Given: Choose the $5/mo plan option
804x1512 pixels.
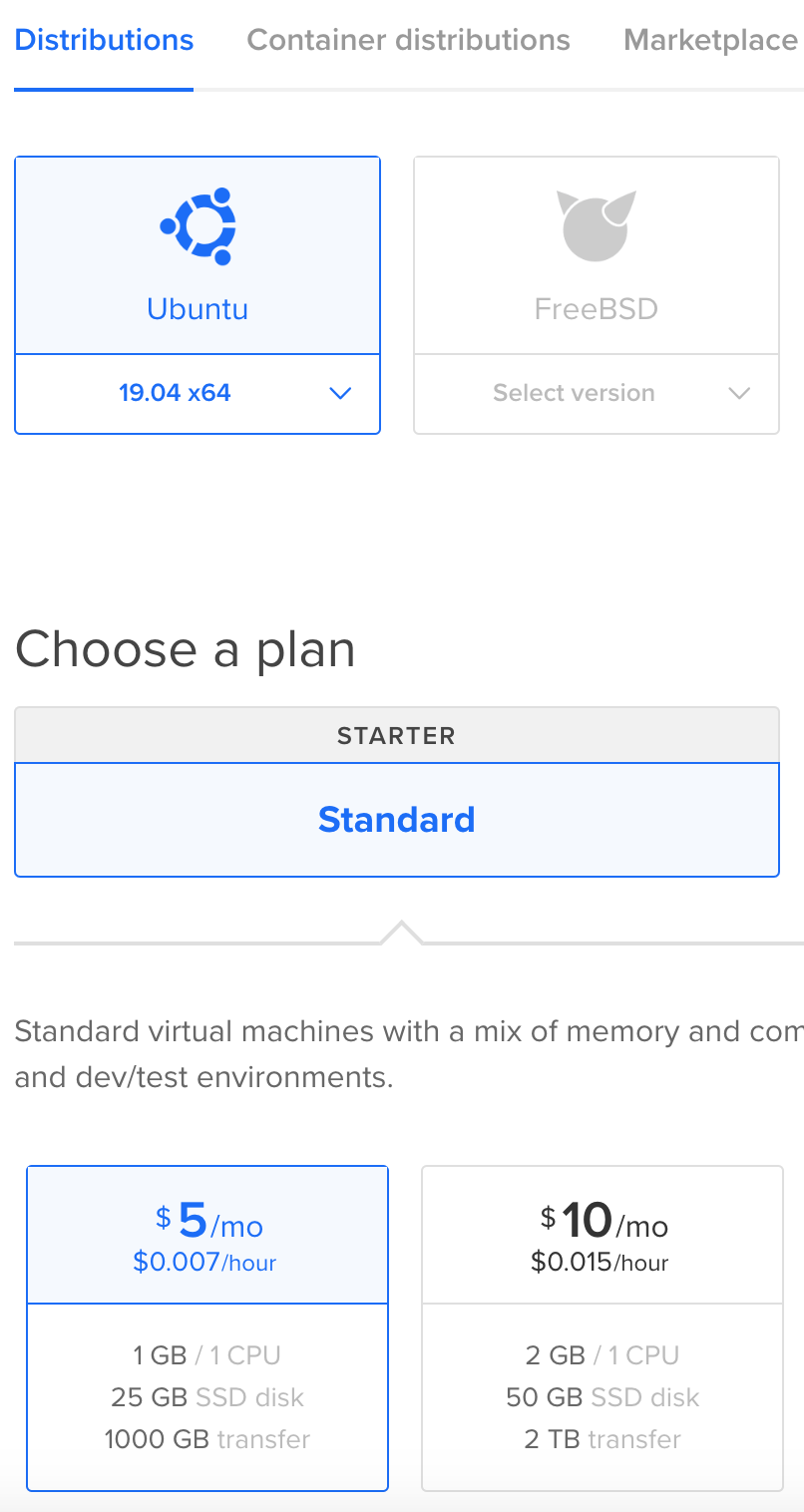Looking at the screenshot, I should [x=207, y=1327].
